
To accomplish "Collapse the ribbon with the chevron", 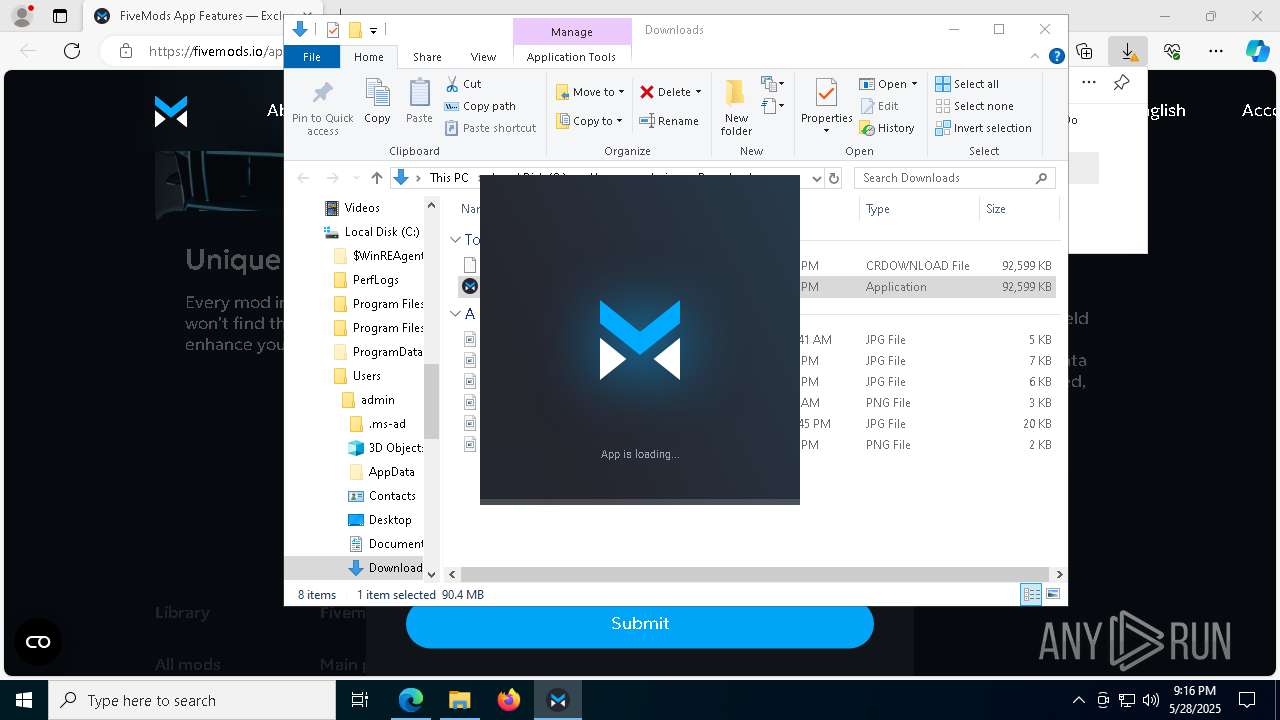I will pos(1037,57).
